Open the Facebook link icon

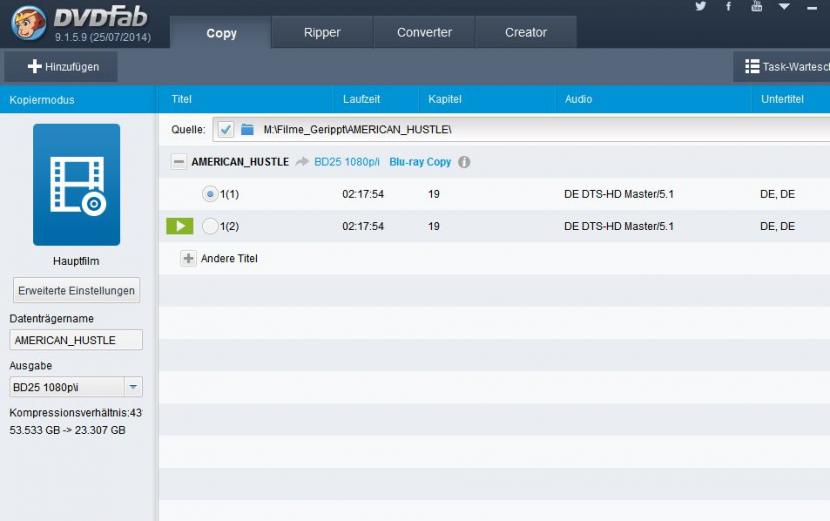pyautogui.click(x=728, y=7)
